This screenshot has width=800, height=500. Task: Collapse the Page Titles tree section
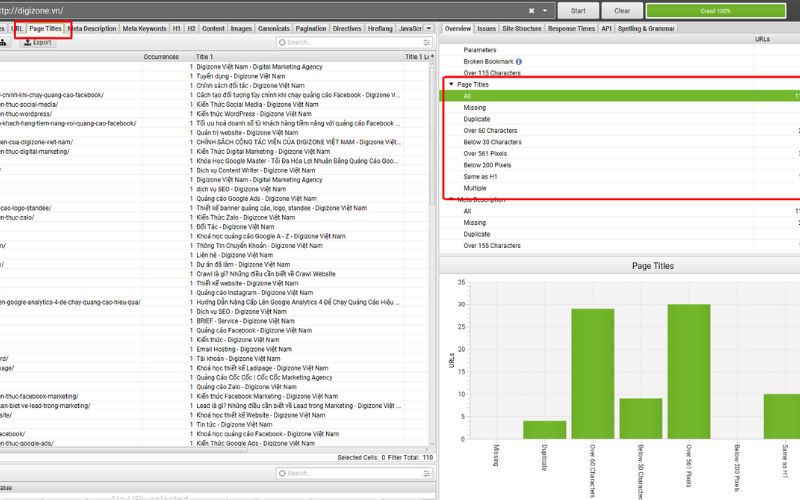451,84
